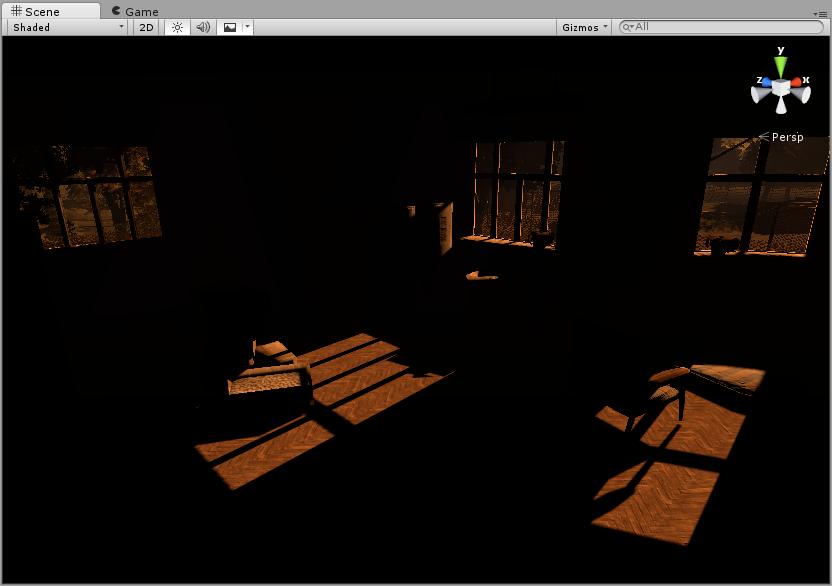
Task: Click the white right gizmo cone
Action: point(801,94)
